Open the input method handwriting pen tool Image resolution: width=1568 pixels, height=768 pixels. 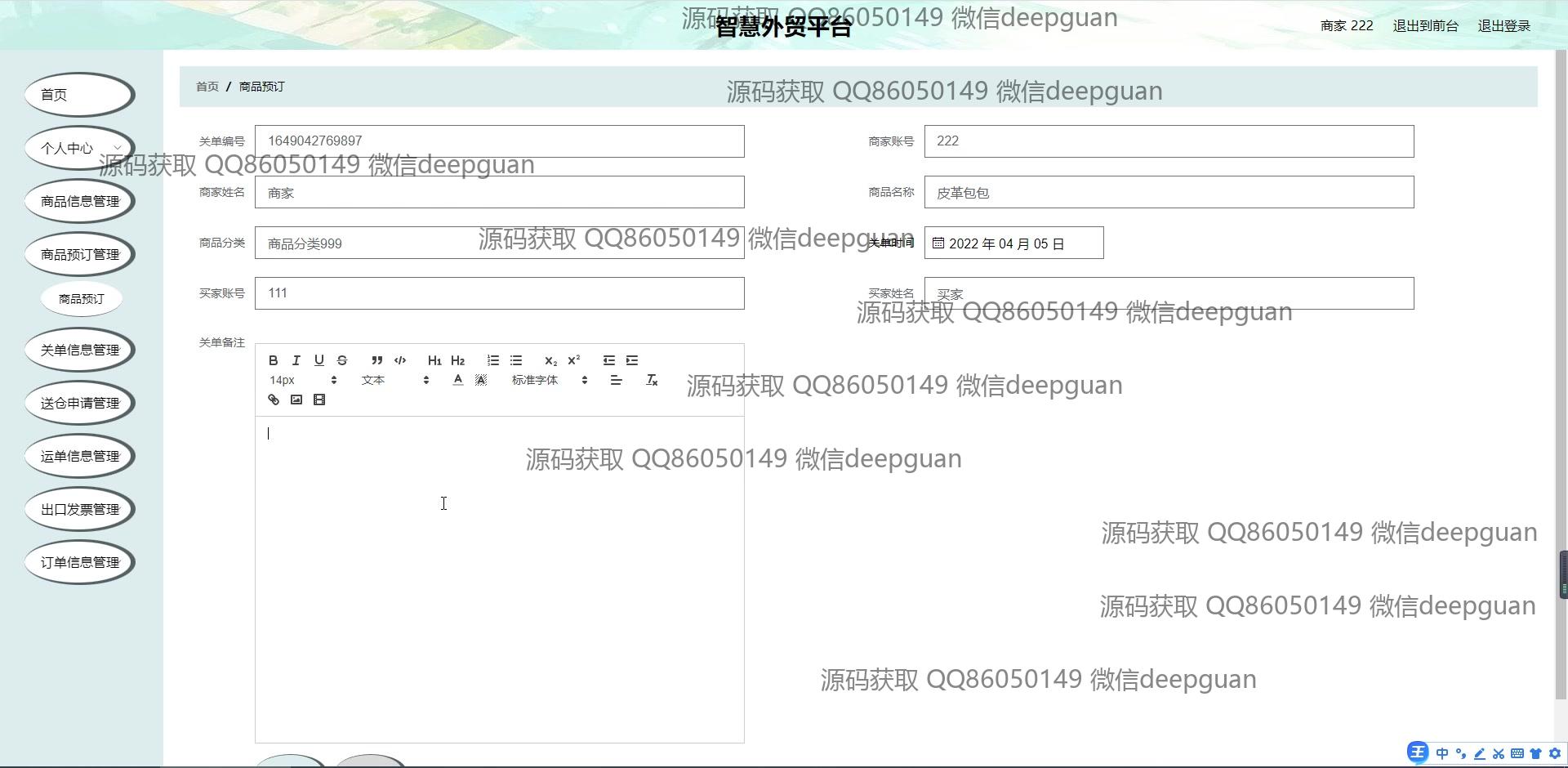(x=1480, y=754)
